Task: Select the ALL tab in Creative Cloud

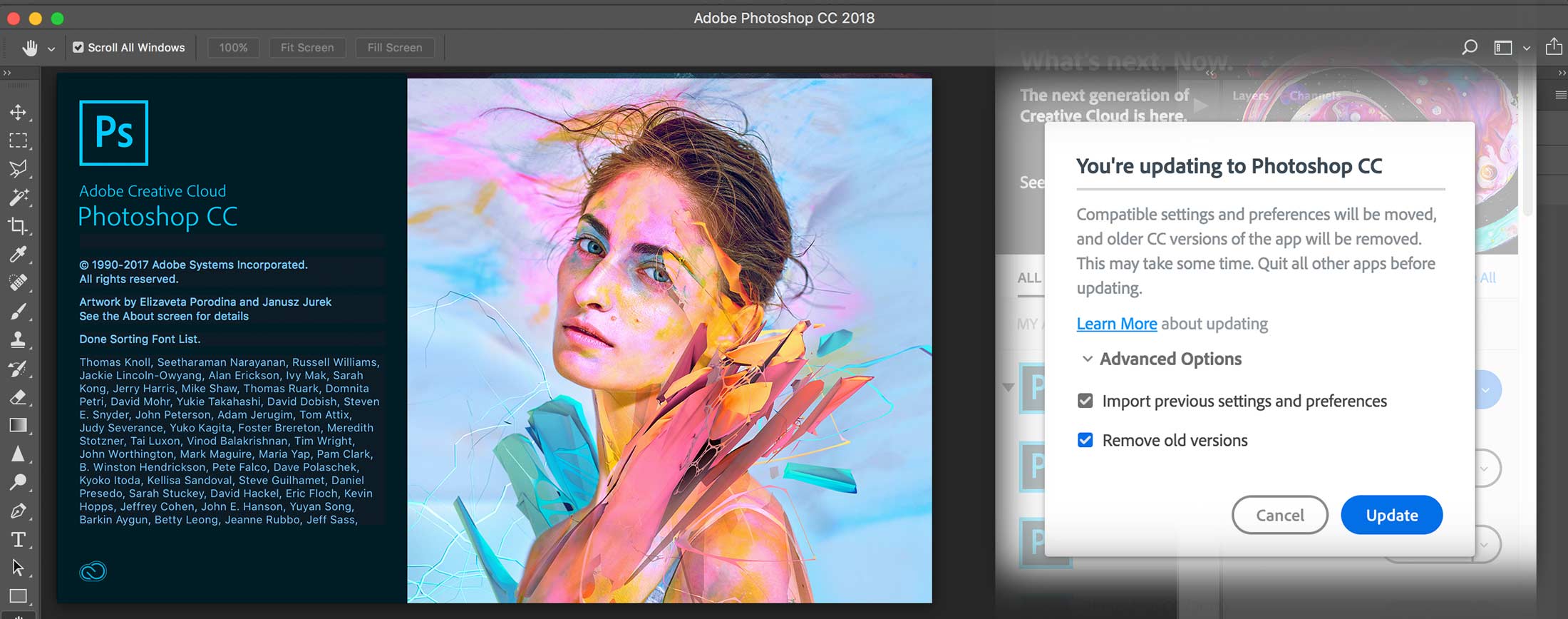Action: 1029,278
